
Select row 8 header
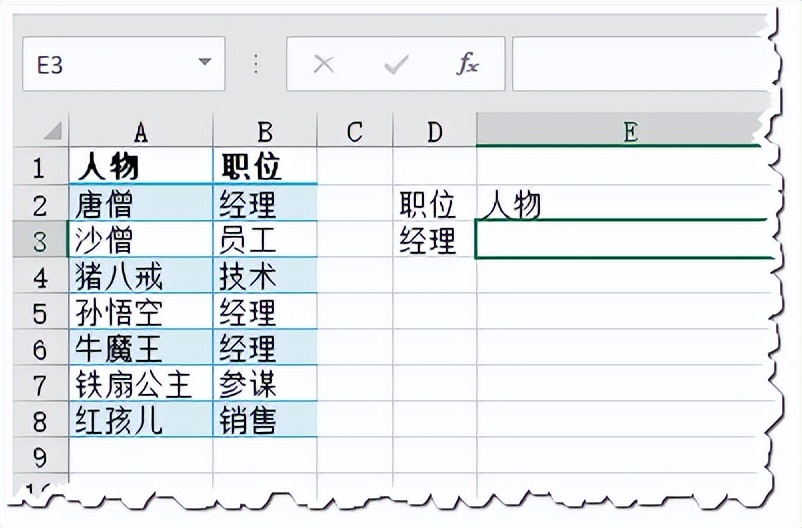[x=40, y=420]
